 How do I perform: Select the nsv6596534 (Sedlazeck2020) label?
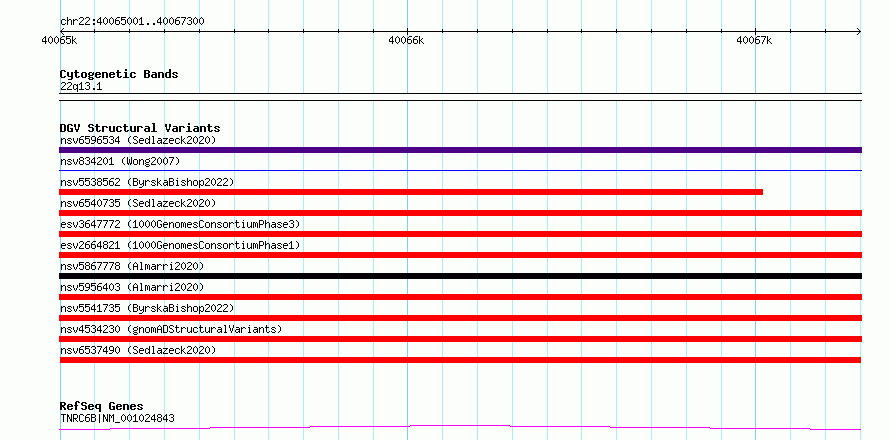pos(138,140)
